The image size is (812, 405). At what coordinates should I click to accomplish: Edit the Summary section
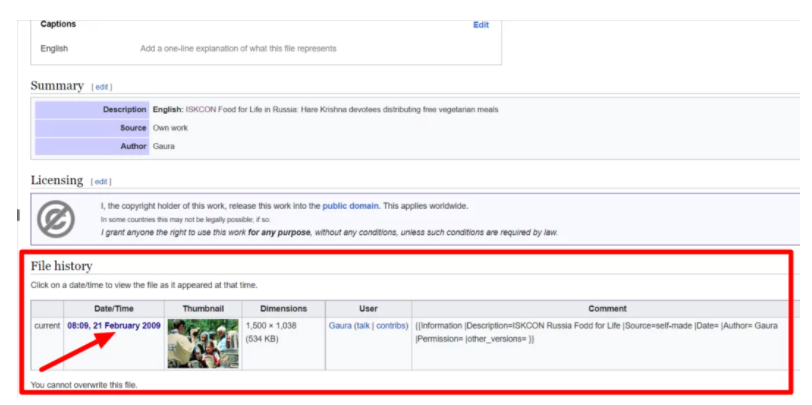click(102, 87)
